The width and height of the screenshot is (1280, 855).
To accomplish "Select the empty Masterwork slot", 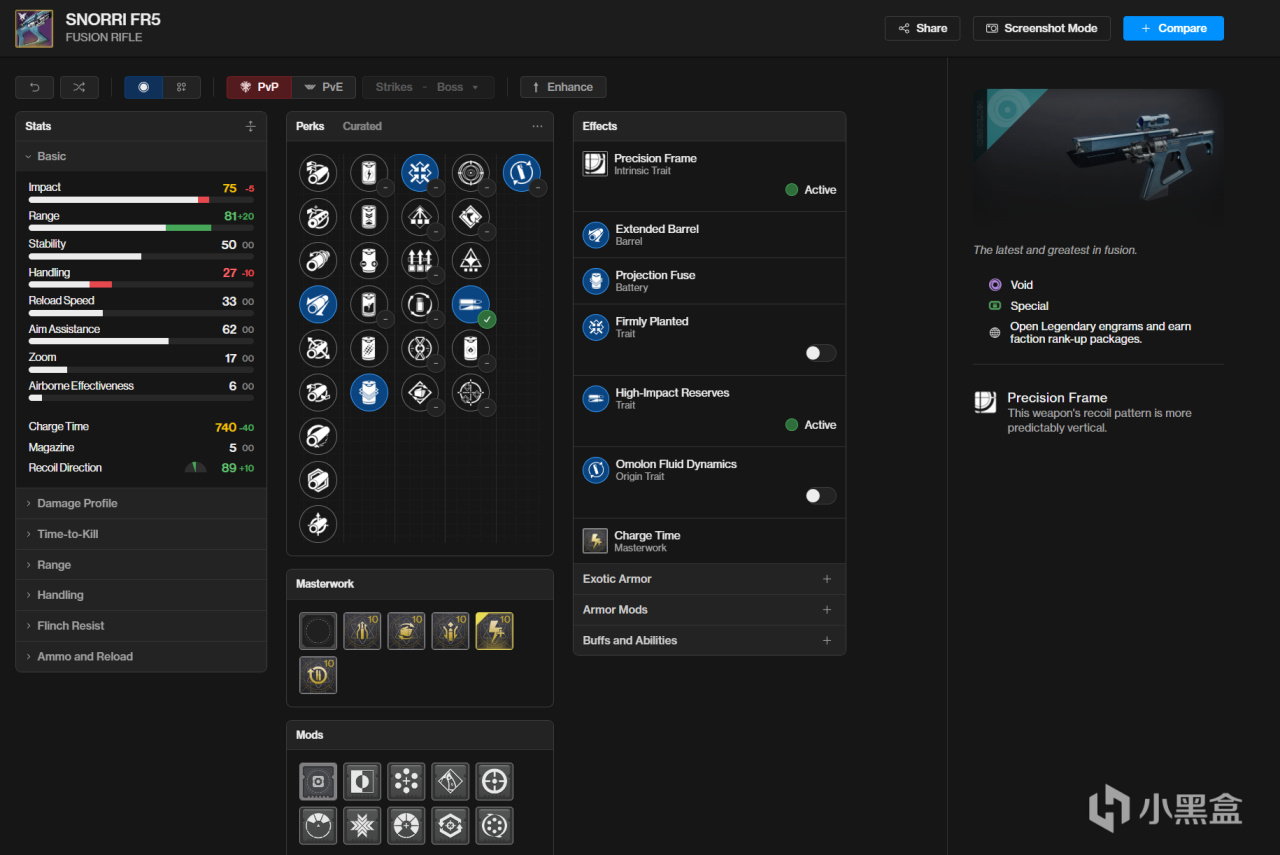I will click(x=318, y=631).
